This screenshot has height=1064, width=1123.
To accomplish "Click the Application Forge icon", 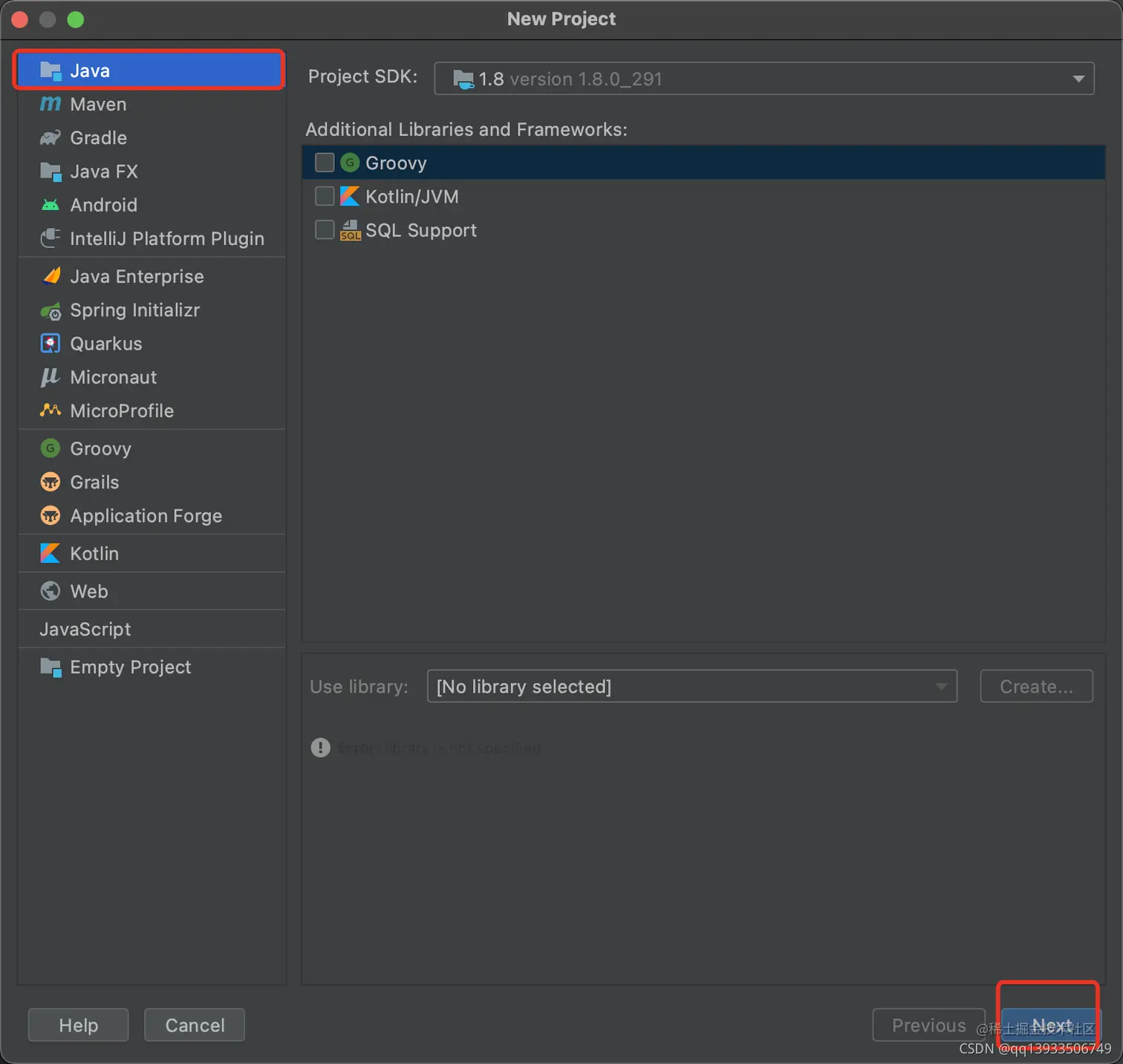I will pyautogui.click(x=51, y=515).
